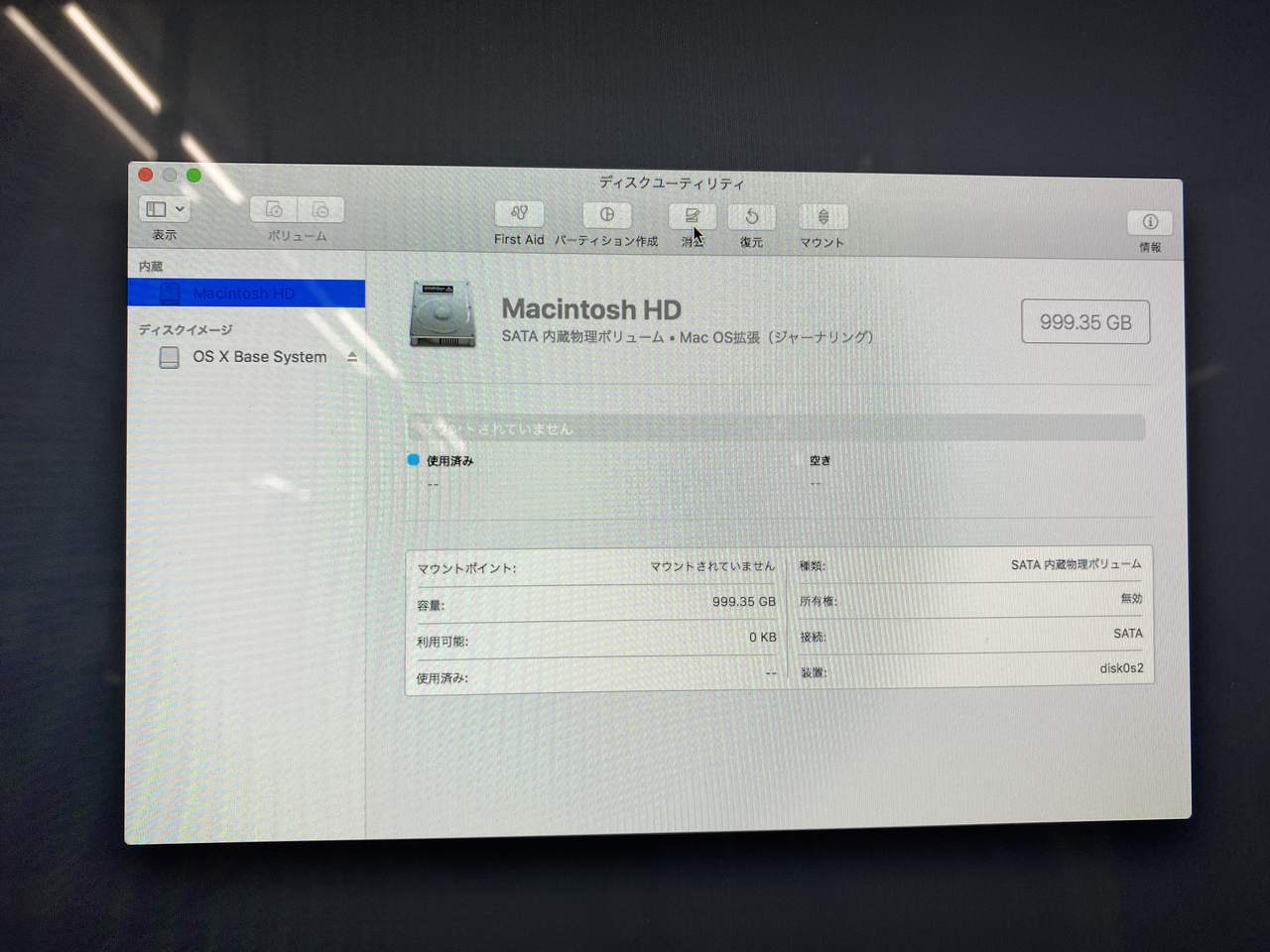Click the add volume icon
1270x952 pixels.
274,209
